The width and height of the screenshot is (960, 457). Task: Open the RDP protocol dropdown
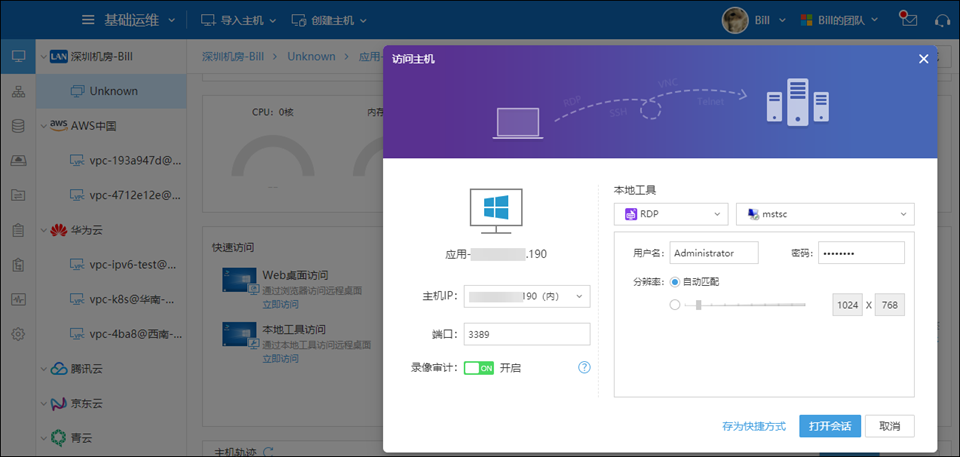point(671,214)
